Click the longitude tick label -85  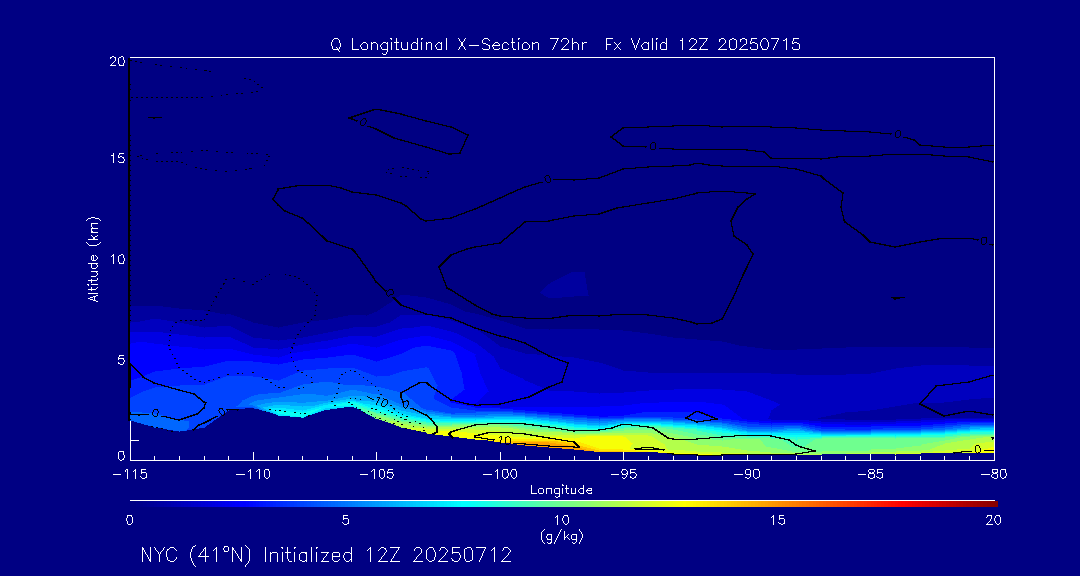coord(870,476)
